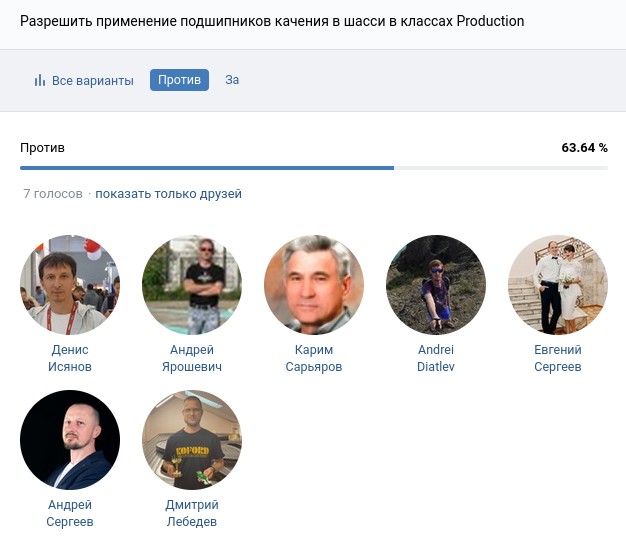This screenshot has height=546, width=626.
Task: Open the Андрей Ярошевич name link
Action: click(x=192, y=358)
